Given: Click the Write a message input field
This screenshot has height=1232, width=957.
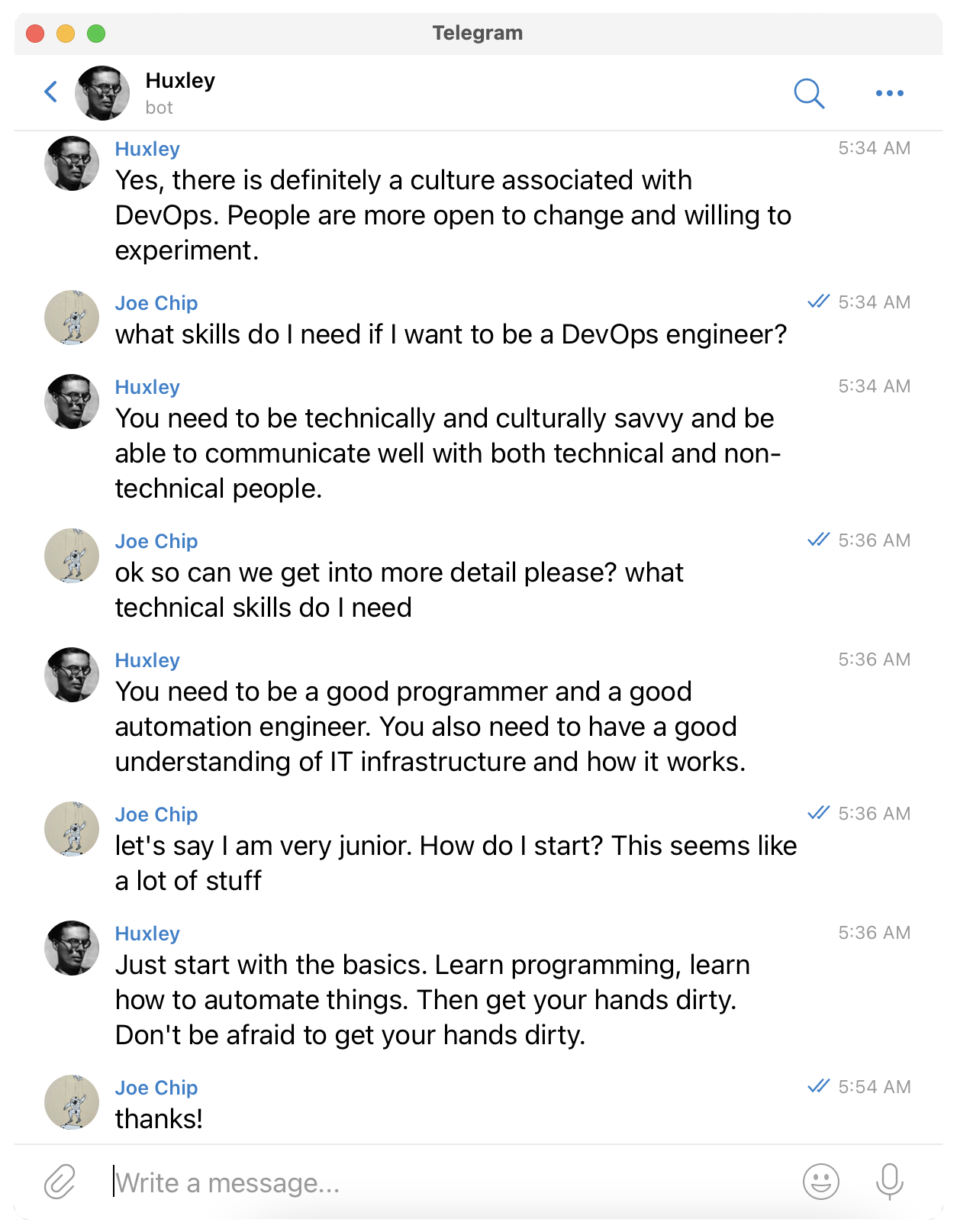Looking at the screenshot, I should (x=450, y=1182).
